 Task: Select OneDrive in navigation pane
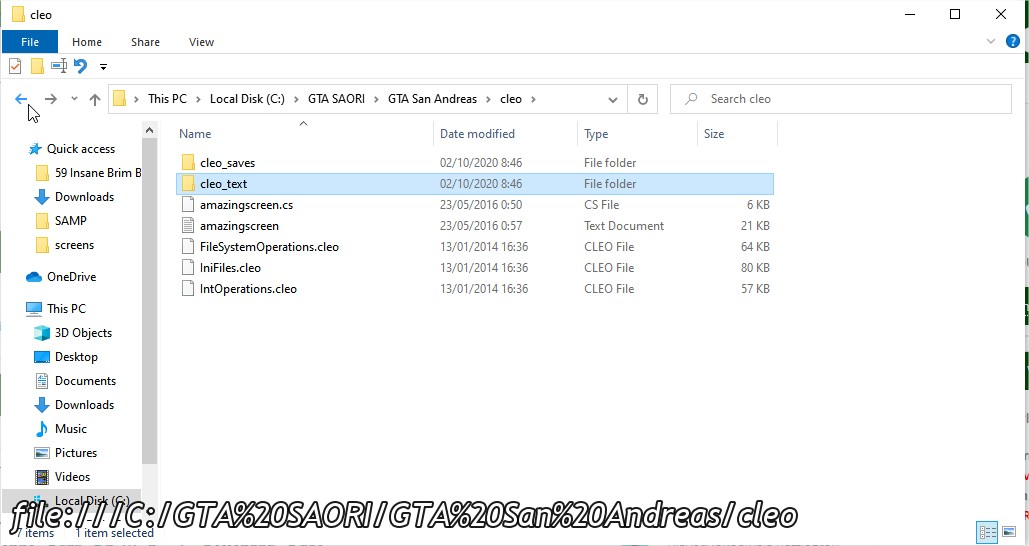pyautogui.click(x=72, y=277)
